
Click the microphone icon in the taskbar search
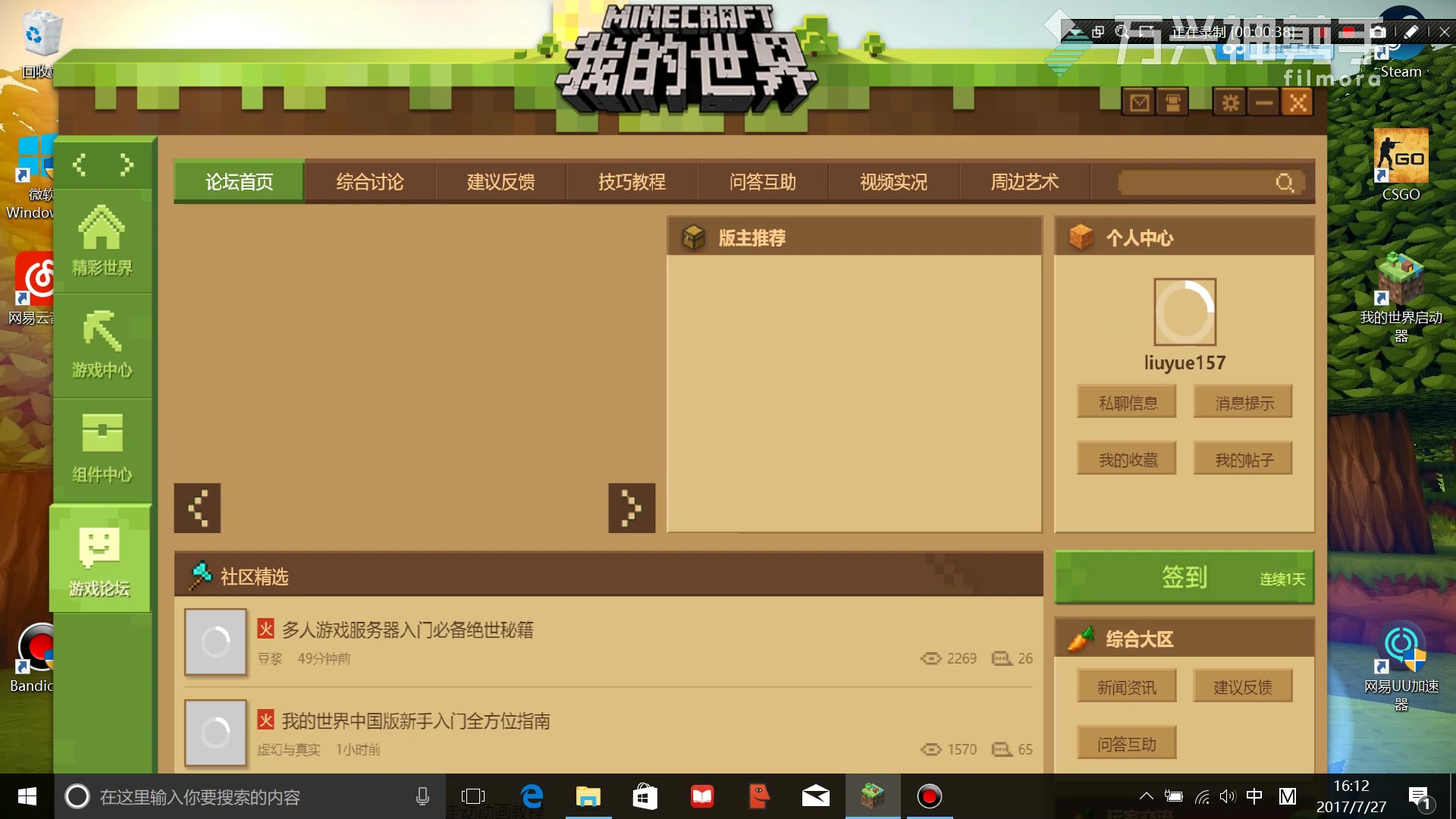pos(422,796)
